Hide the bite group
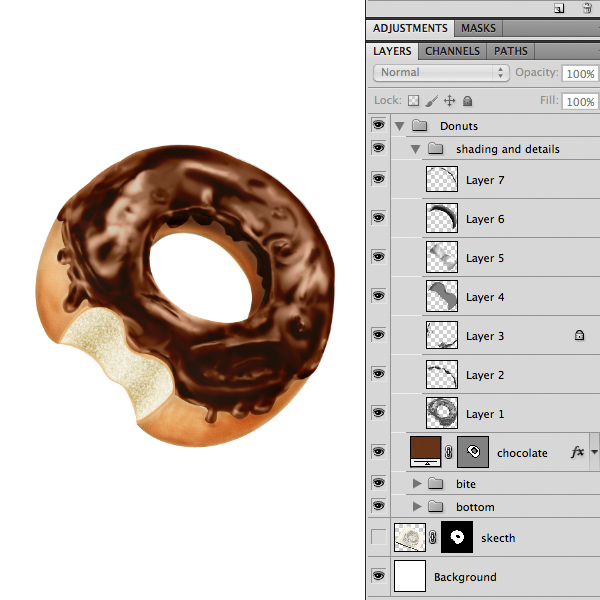 click(378, 483)
